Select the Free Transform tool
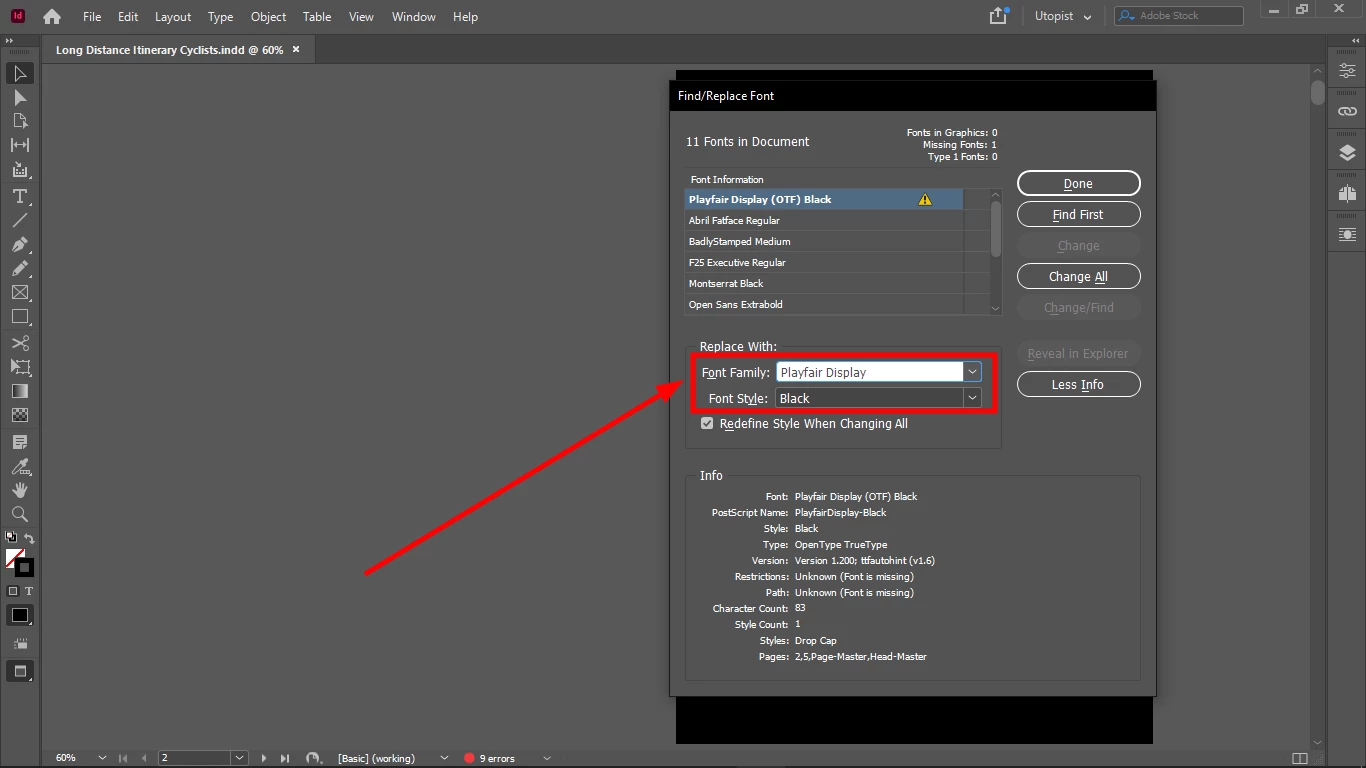Screen dimensions: 1366x768 pos(20,368)
